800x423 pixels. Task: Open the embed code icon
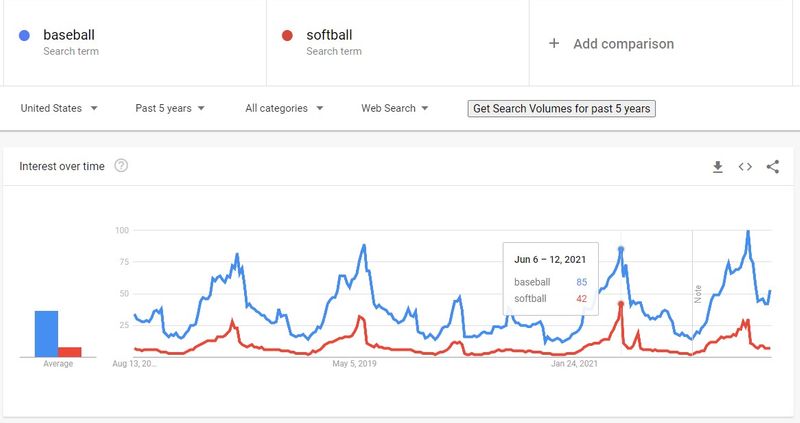(745, 167)
